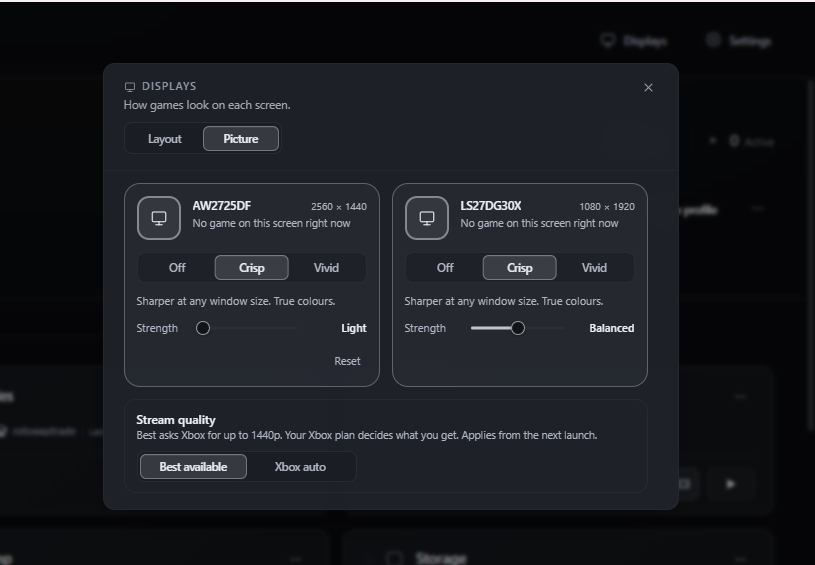
Task: Click the 2560 × 1440 resolution text
Action: tap(339, 207)
